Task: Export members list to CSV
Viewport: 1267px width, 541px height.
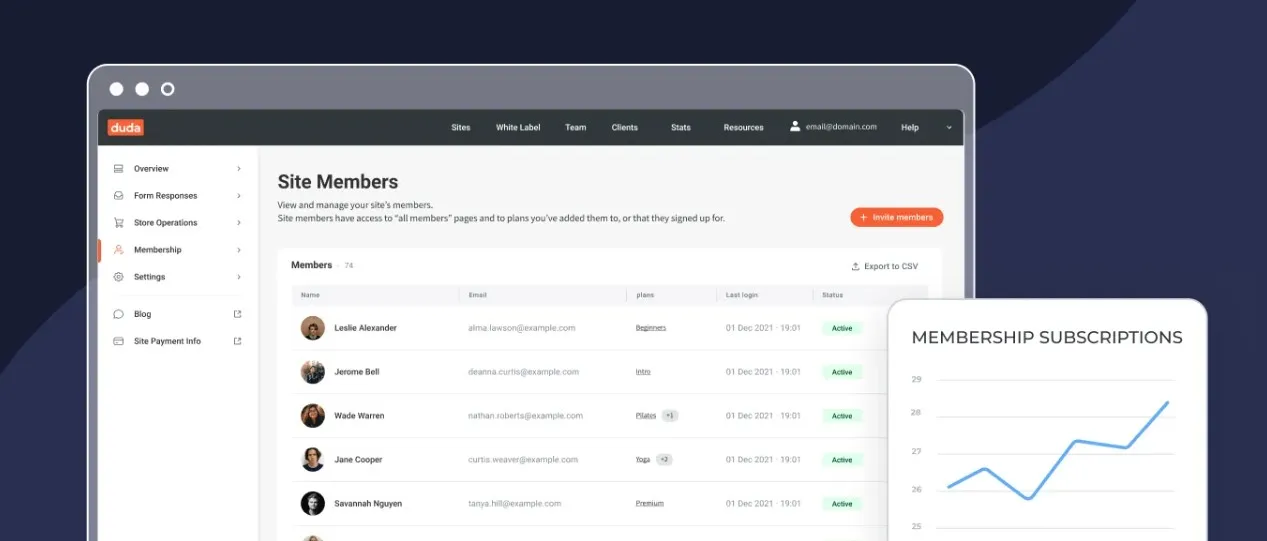Action: click(x=884, y=266)
